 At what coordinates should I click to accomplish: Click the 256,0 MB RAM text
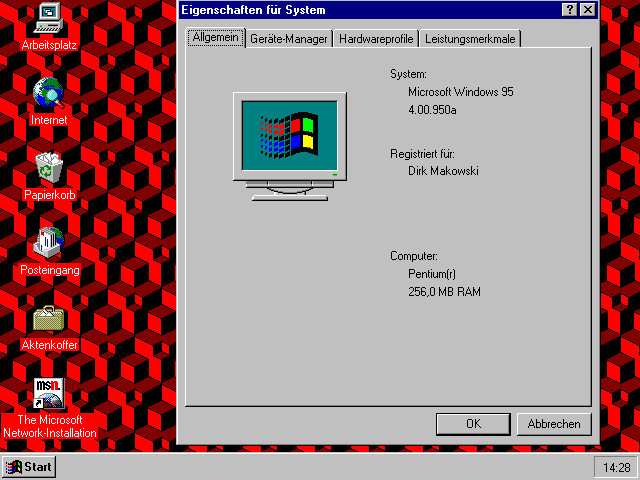(x=444, y=292)
